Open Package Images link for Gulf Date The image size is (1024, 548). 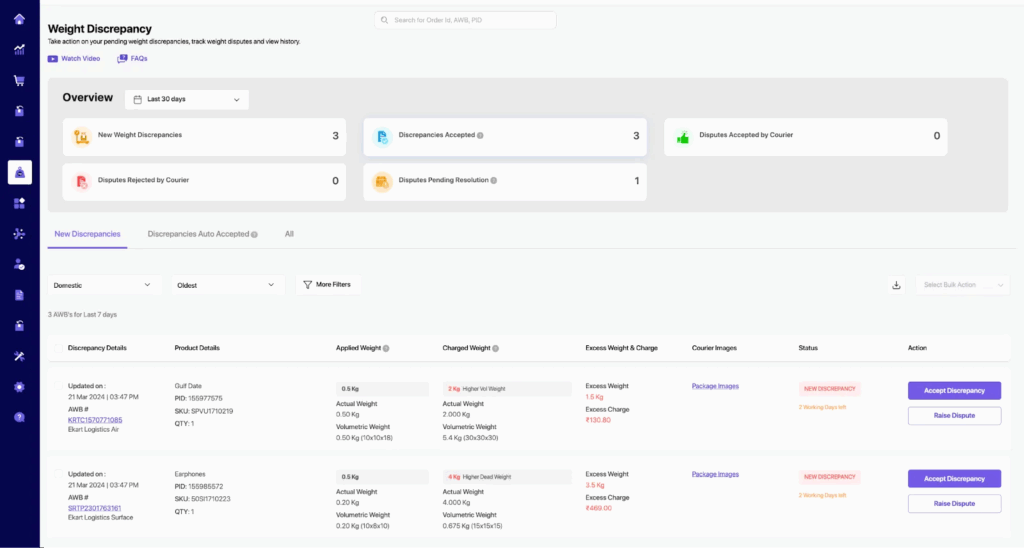click(x=715, y=386)
